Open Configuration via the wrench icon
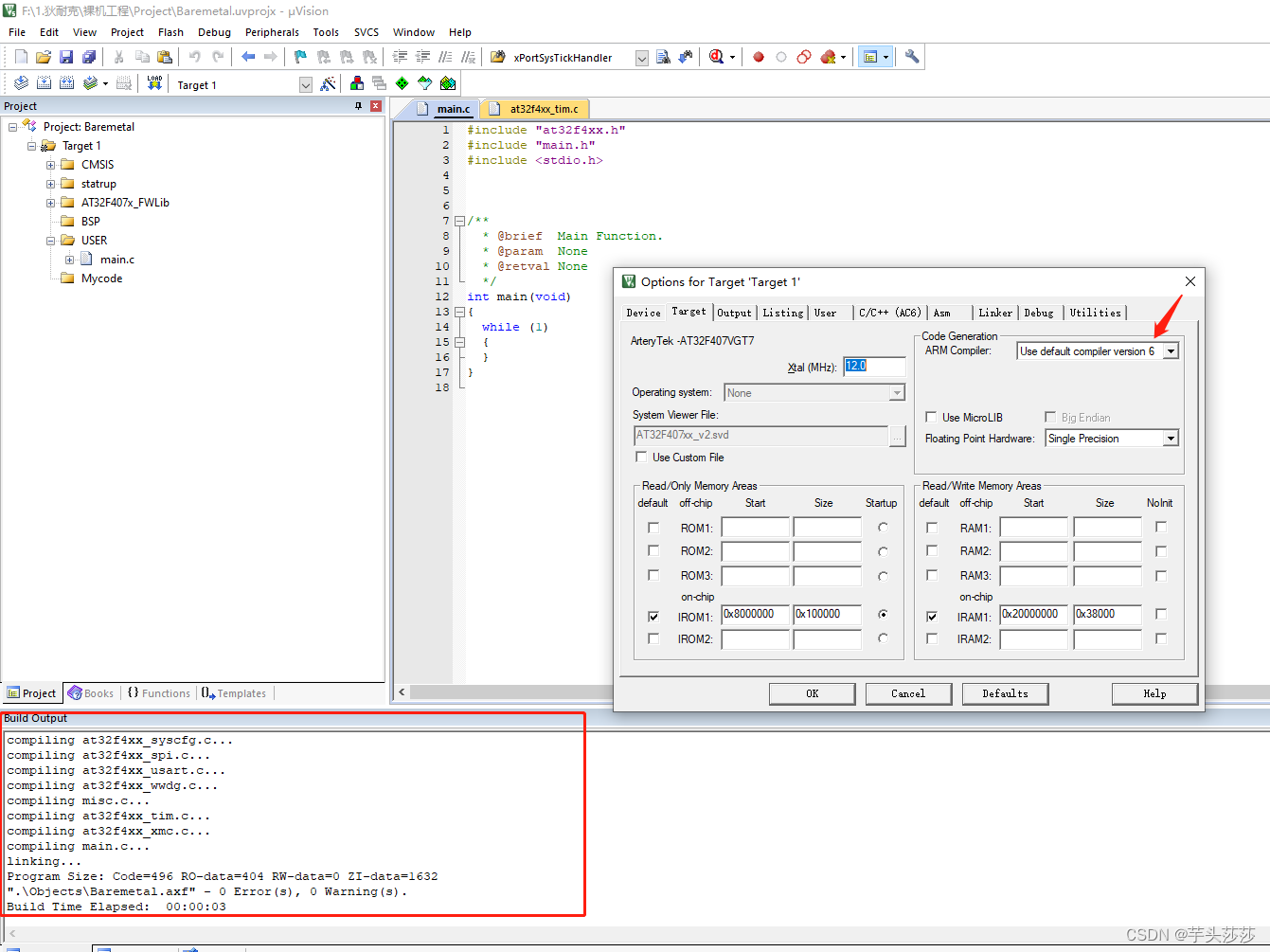The image size is (1270, 952). click(912, 57)
